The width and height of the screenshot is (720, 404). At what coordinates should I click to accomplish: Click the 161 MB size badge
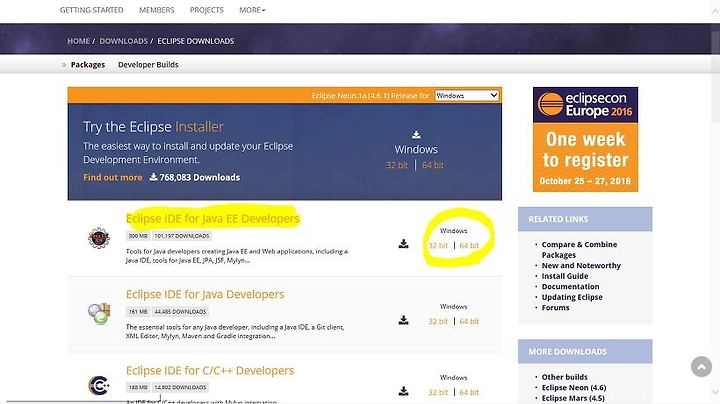click(x=138, y=312)
